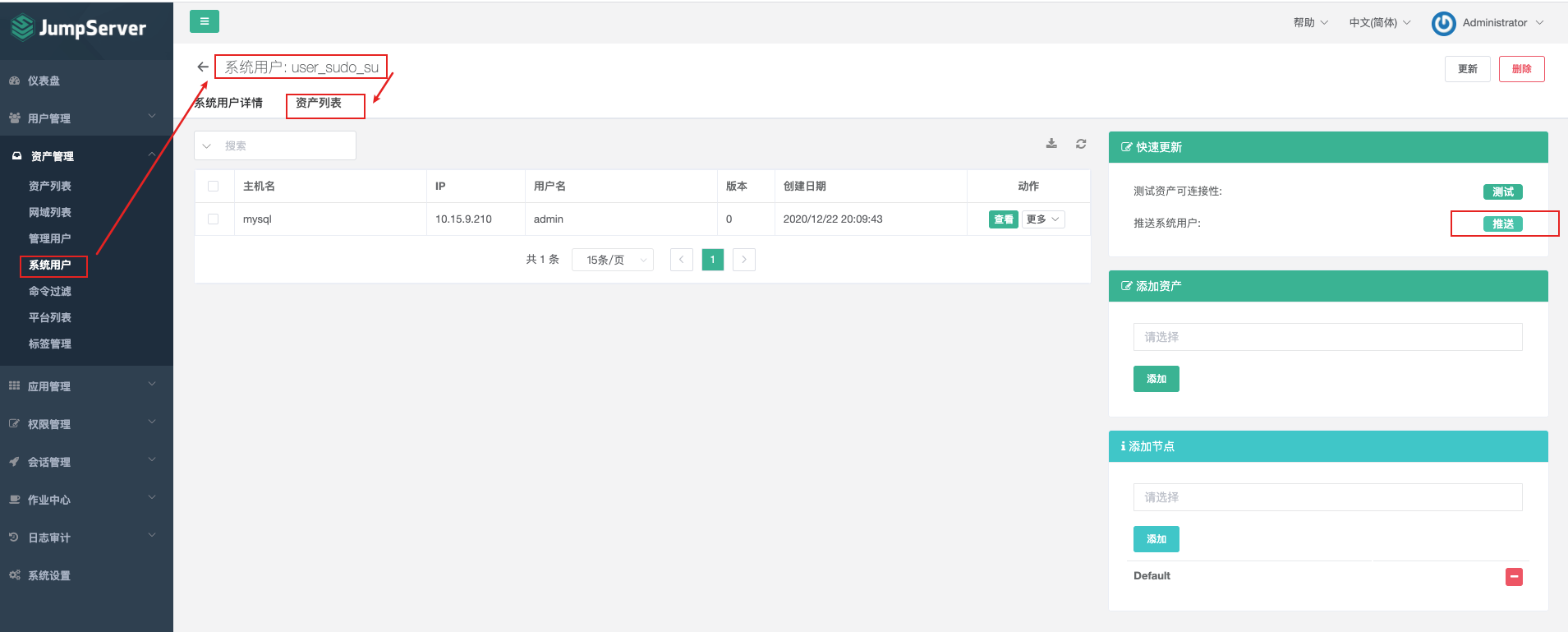Viewport: 1568px width, 632px height.
Task: Click the audit log history icon
Action: 14,537
